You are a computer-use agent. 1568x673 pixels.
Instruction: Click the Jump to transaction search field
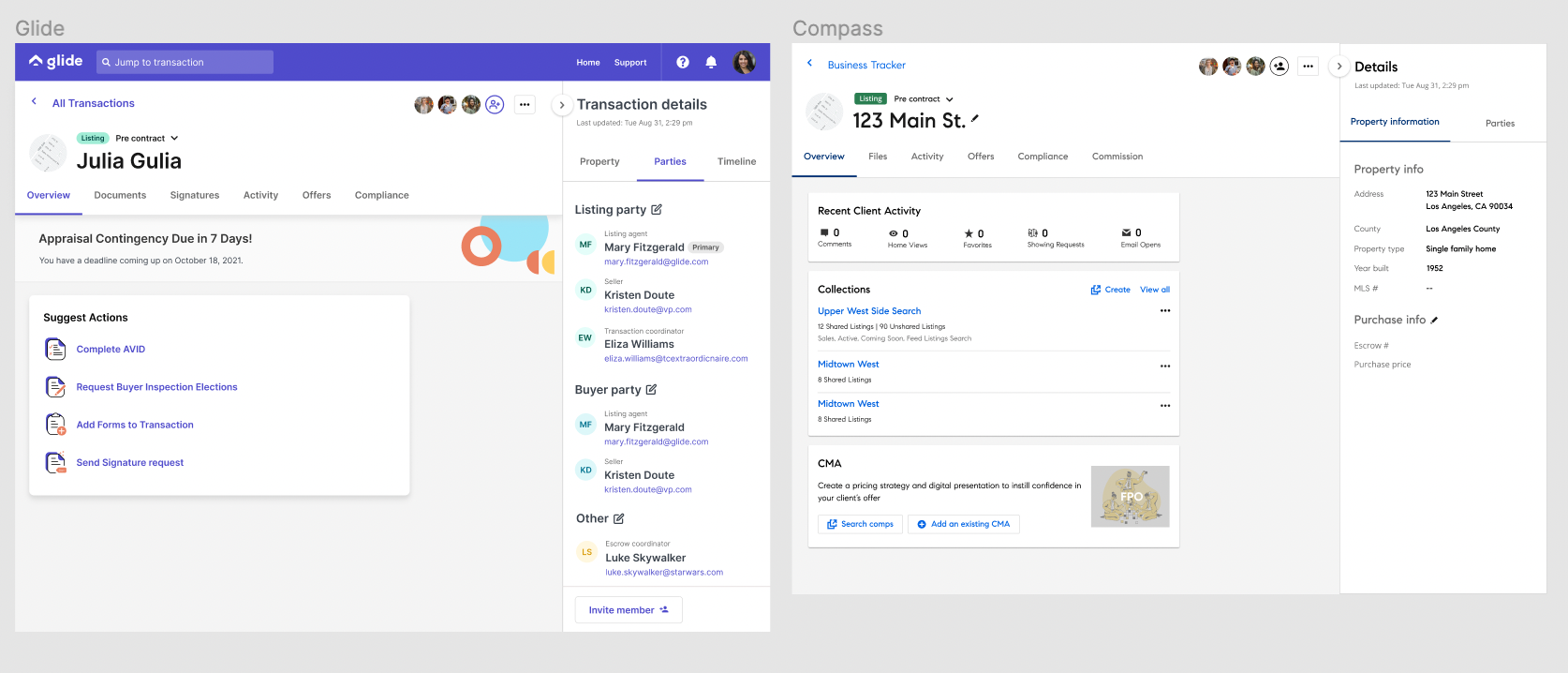pyautogui.click(x=185, y=62)
